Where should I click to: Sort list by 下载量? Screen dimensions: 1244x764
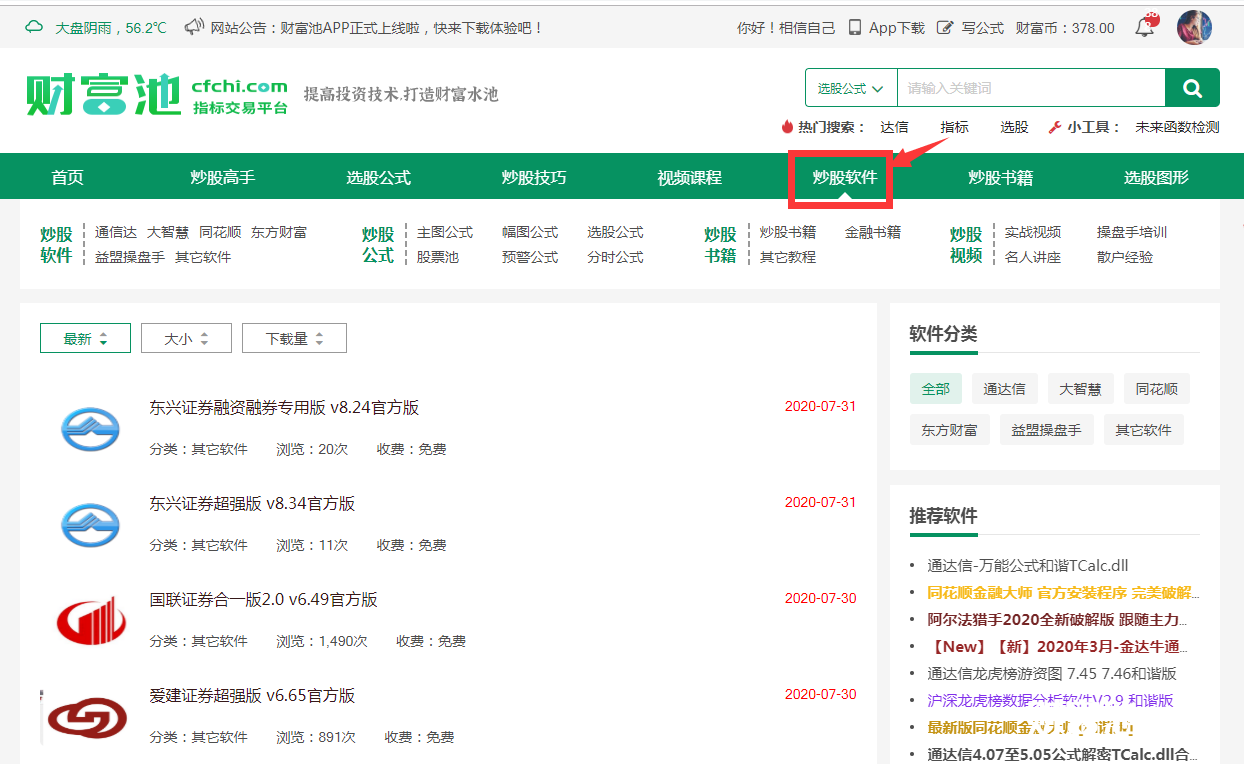[294, 338]
